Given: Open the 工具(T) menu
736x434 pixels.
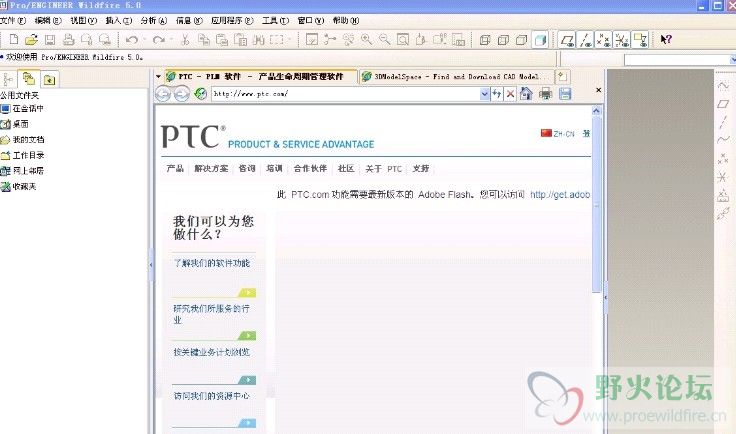Looking at the screenshot, I should [x=275, y=21].
